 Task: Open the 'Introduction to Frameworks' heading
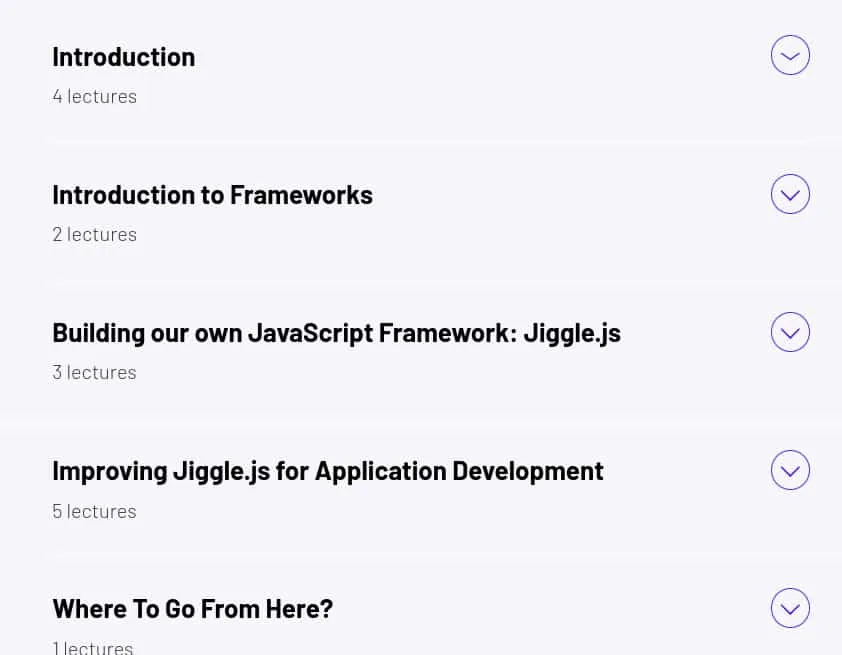pyautogui.click(x=213, y=195)
